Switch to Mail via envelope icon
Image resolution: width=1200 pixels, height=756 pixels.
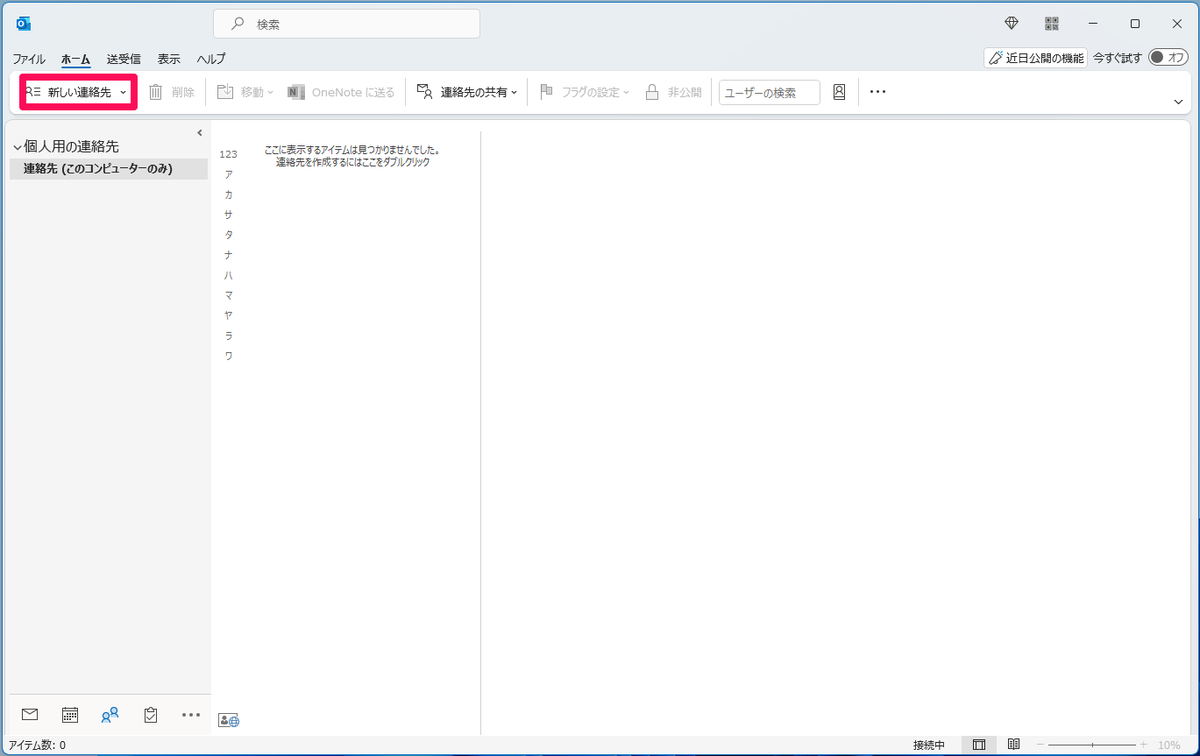30,714
